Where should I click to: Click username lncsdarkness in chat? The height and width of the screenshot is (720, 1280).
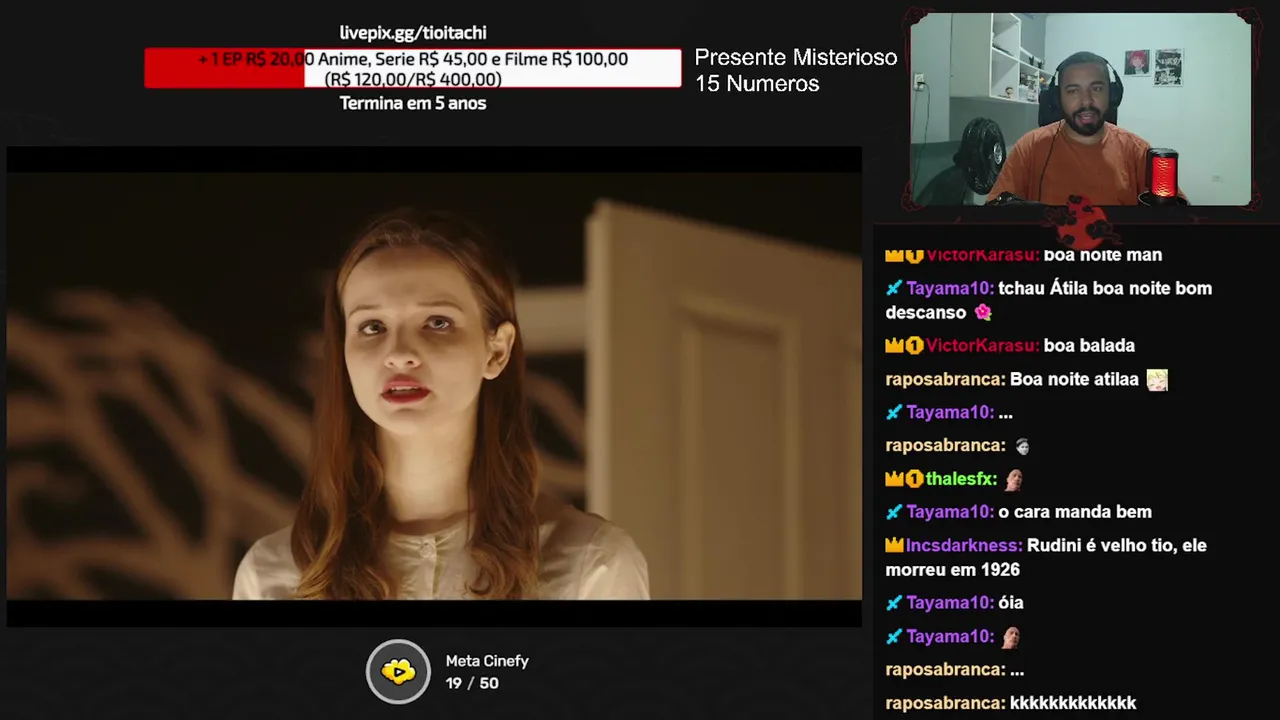click(x=964, y=546)
